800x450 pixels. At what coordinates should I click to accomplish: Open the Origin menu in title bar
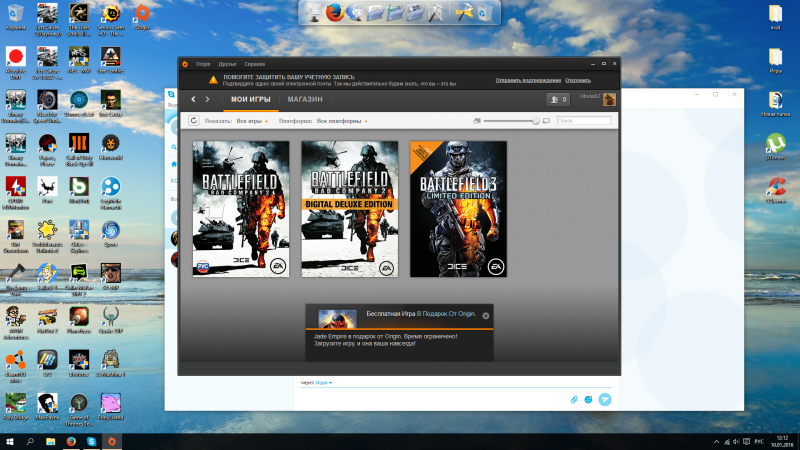(x=203, y=64)
